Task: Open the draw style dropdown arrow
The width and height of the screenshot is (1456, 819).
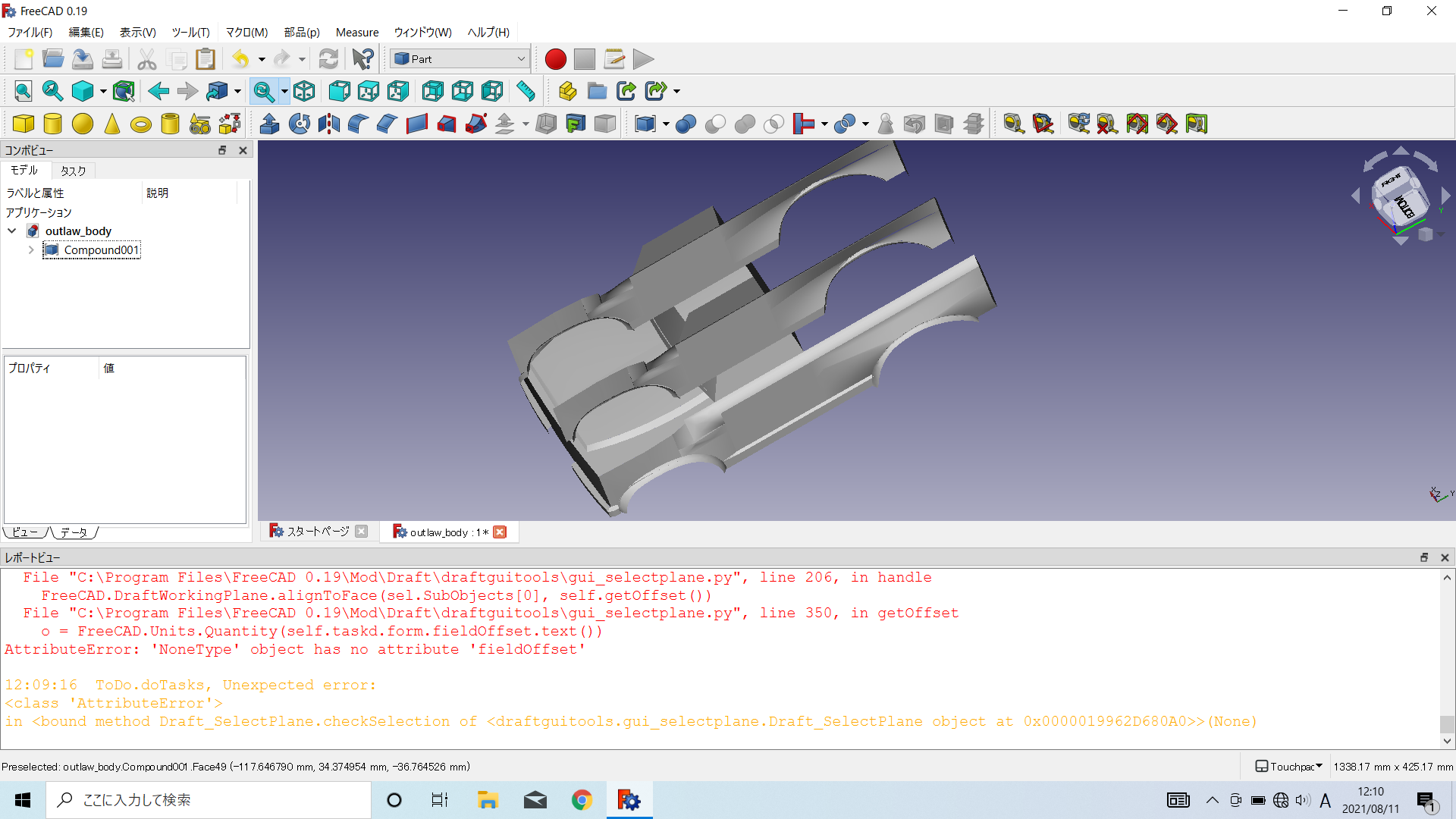Action: pos(103,91)
